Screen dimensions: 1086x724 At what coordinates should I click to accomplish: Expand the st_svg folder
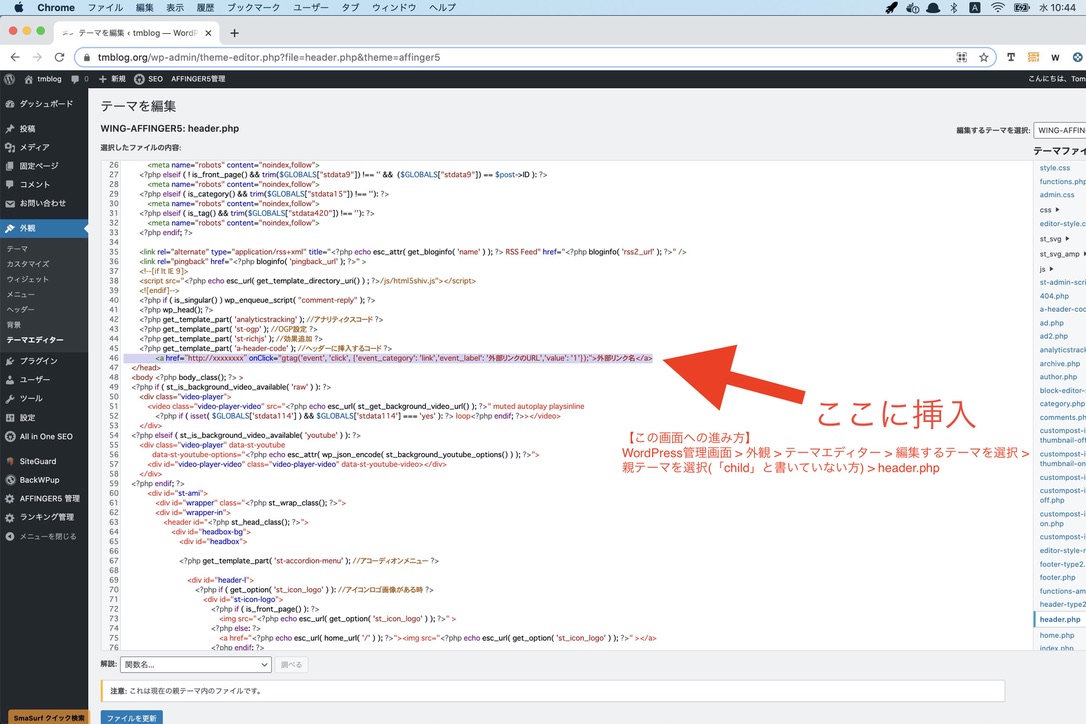(x=1067, y=239)
